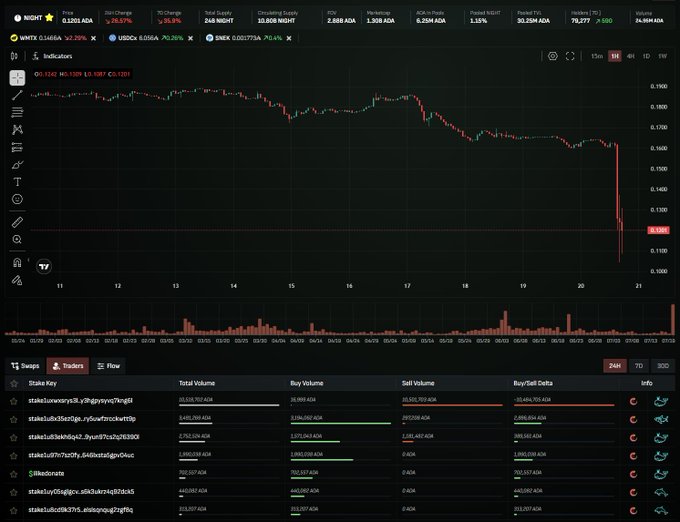Select the ruler measure tool
The image size is (680, 522).
tap(17, 222)
